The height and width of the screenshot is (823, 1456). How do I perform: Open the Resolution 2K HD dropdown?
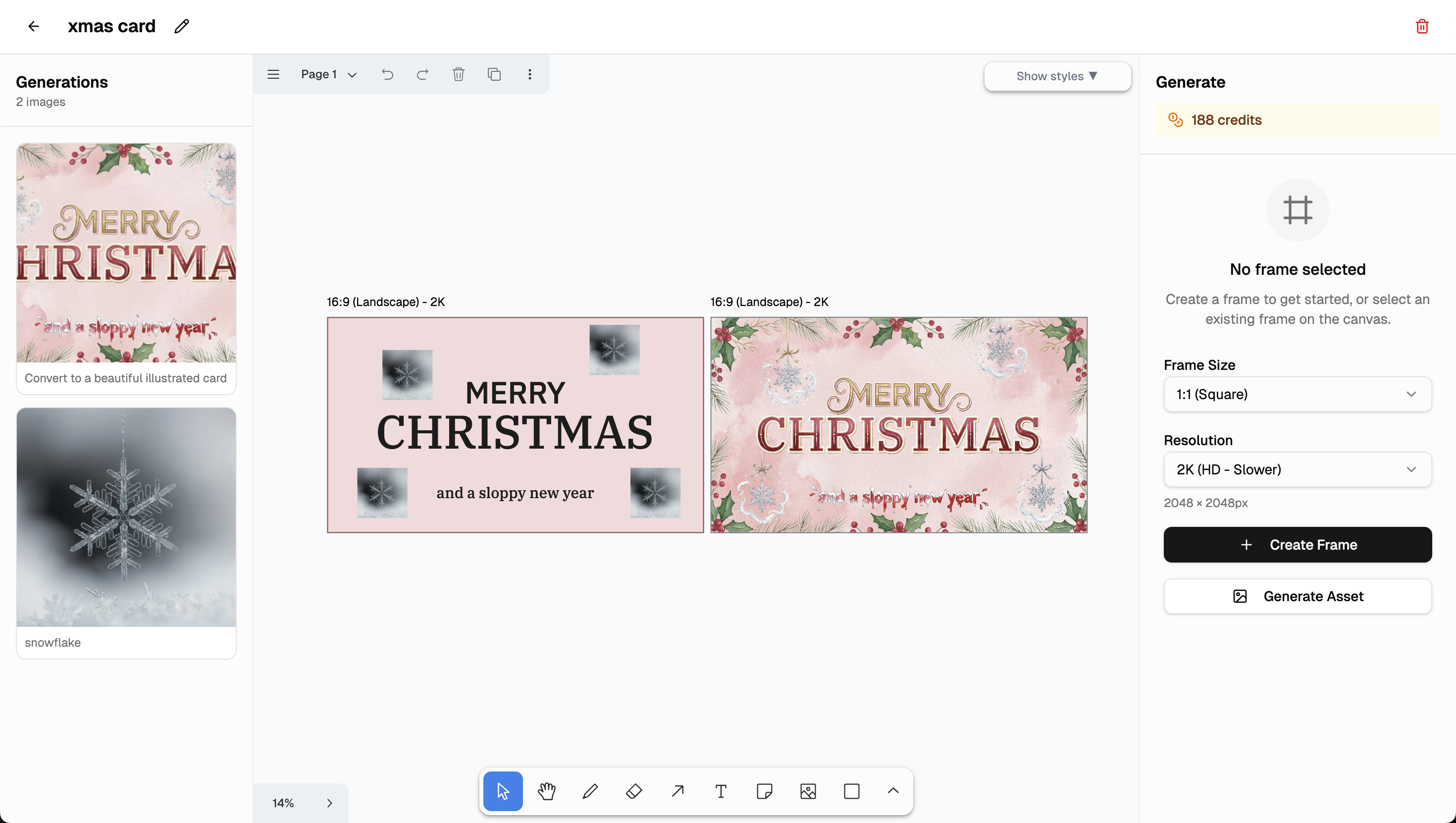click(x=1297, y=469)
